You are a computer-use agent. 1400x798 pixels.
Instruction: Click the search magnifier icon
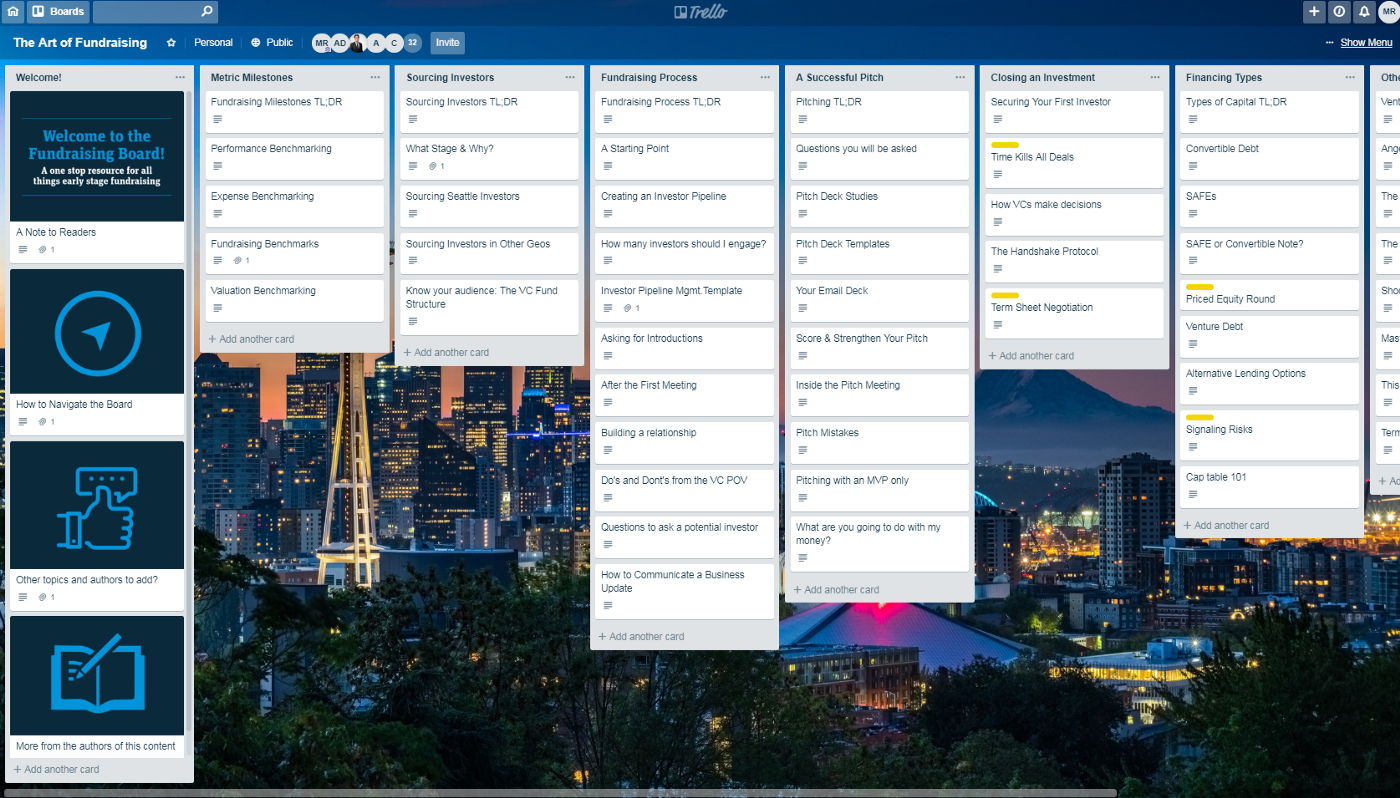click(207, 12)
